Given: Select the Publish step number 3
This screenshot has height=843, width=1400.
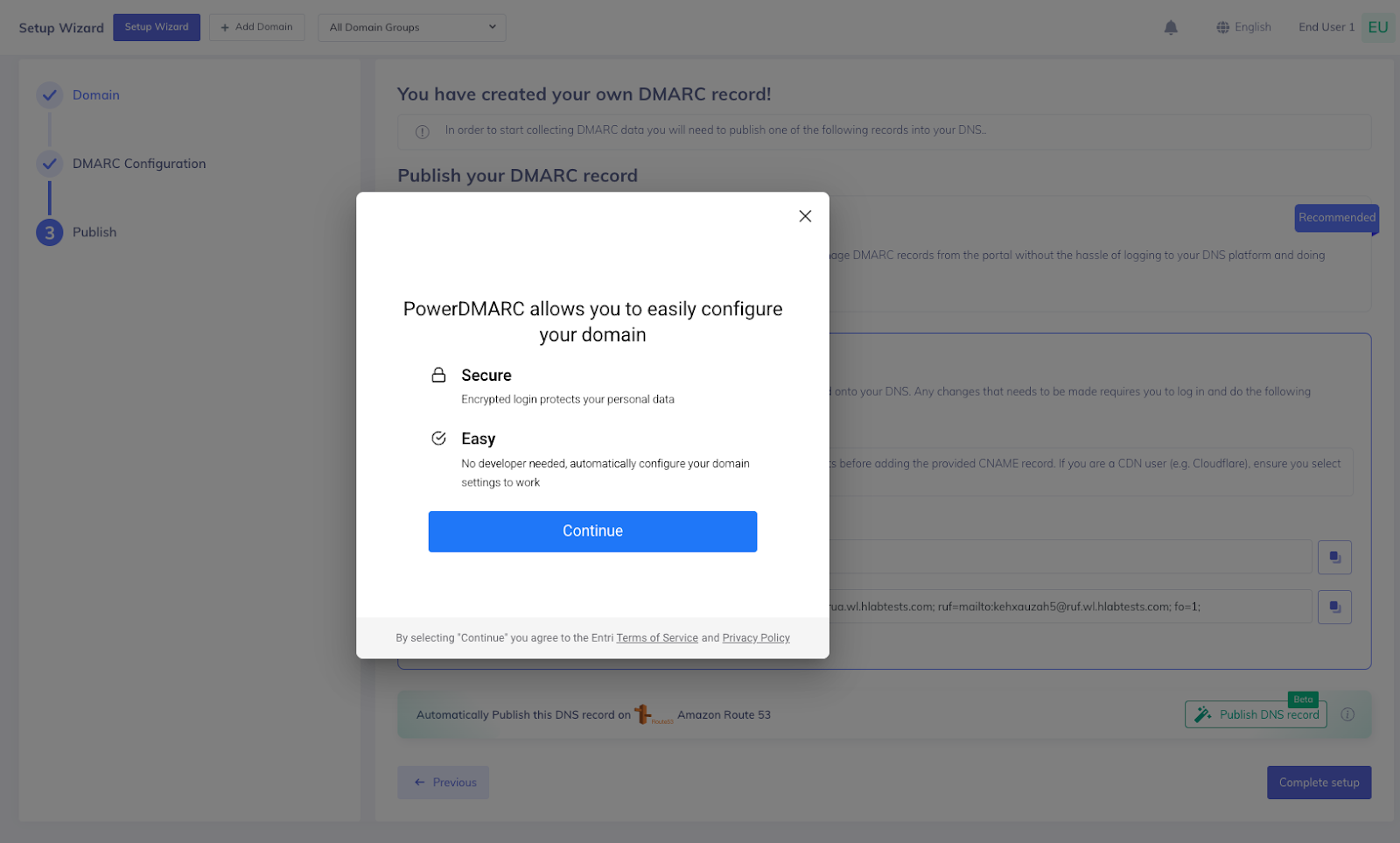Looking at the screenshot, I should pos(50,233).
